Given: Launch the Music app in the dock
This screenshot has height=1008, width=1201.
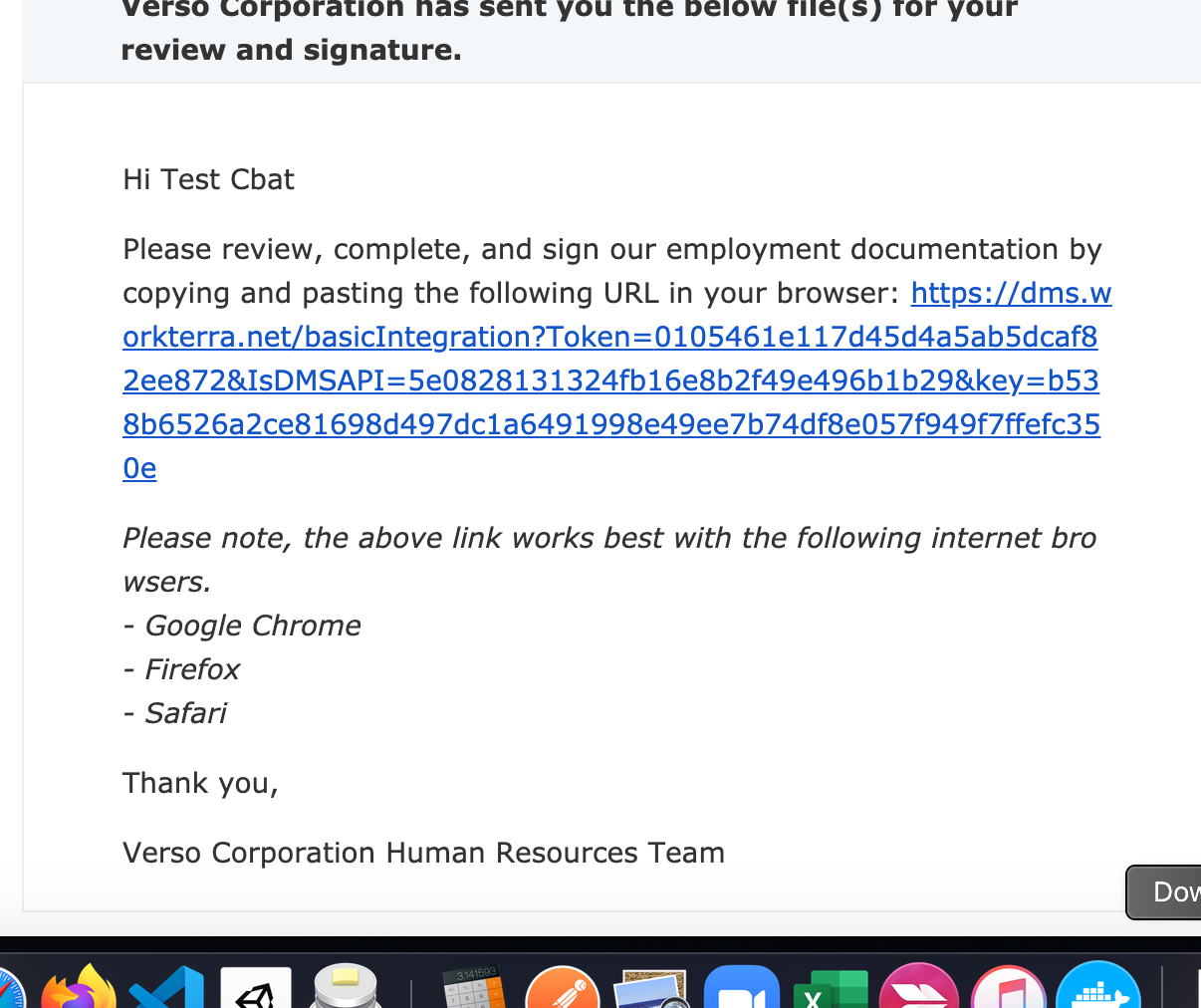Looking at the screenshot, I should click(1008, 990).
